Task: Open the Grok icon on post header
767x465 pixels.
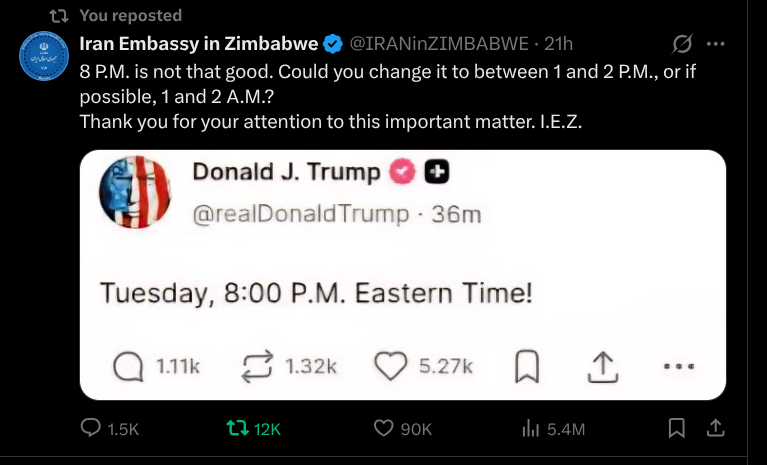Action: click(684, 44)
